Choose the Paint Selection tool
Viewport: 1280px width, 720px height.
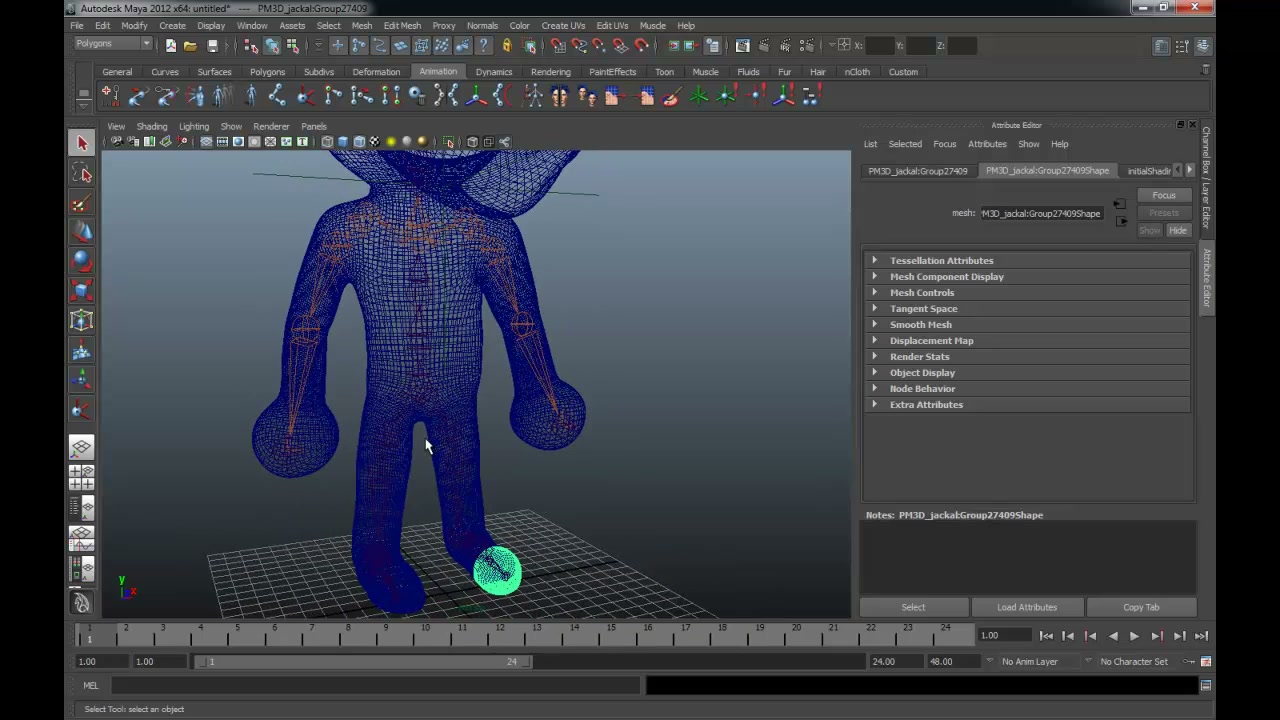[x=82, y=204]
